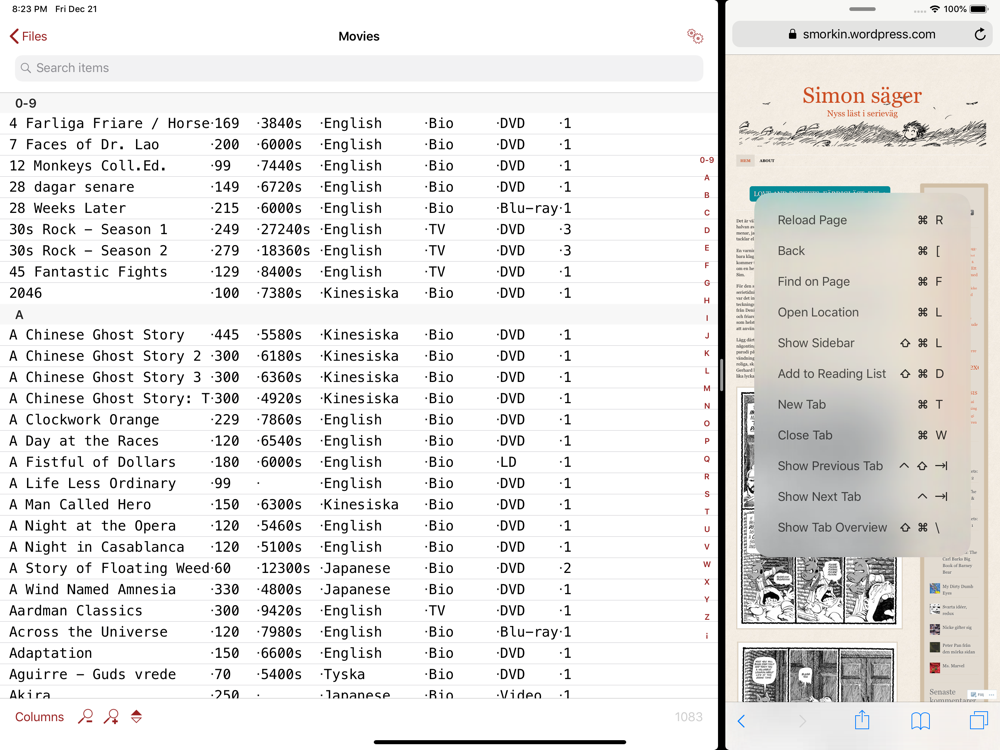Select the 30s Rock – Season 1 row
Viewport: 1000px width, 750px height.
(359, 230)
